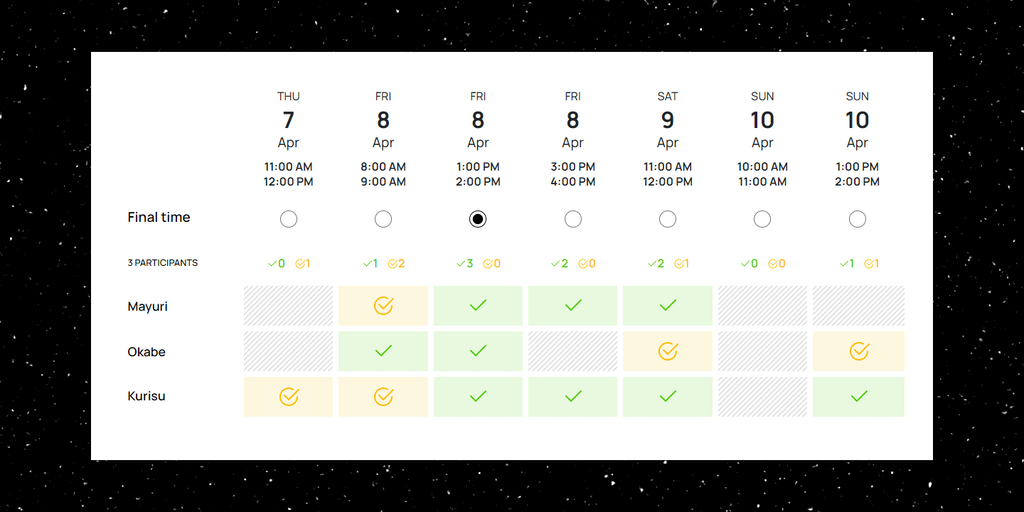Click Kurisu's green checkmark for Sun 1:00 PM
This screenshot has width=1024, height=512.
tap(858, 397)
